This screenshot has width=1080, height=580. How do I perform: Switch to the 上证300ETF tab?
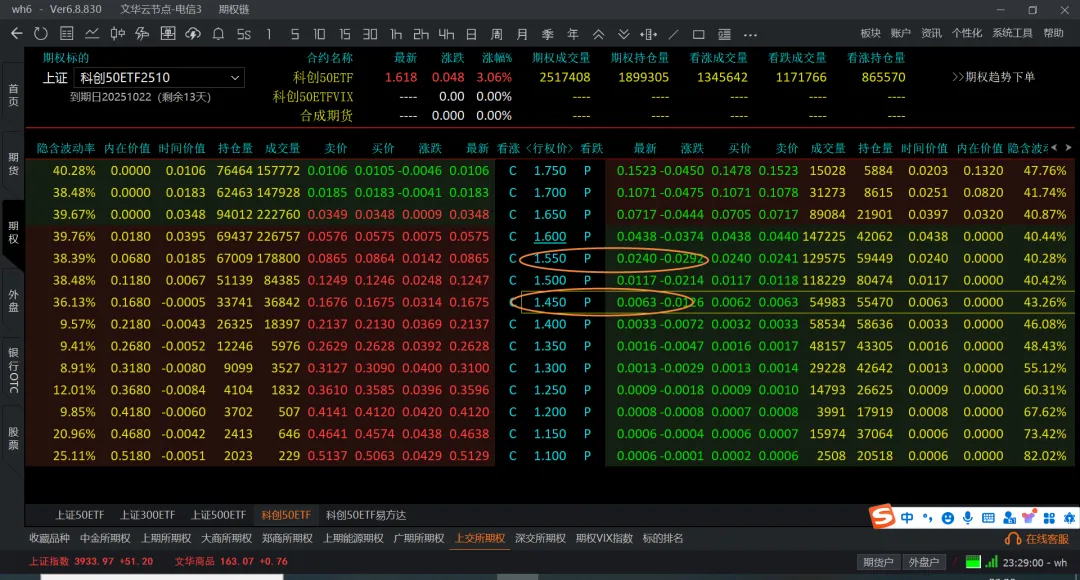click(147, 515)
